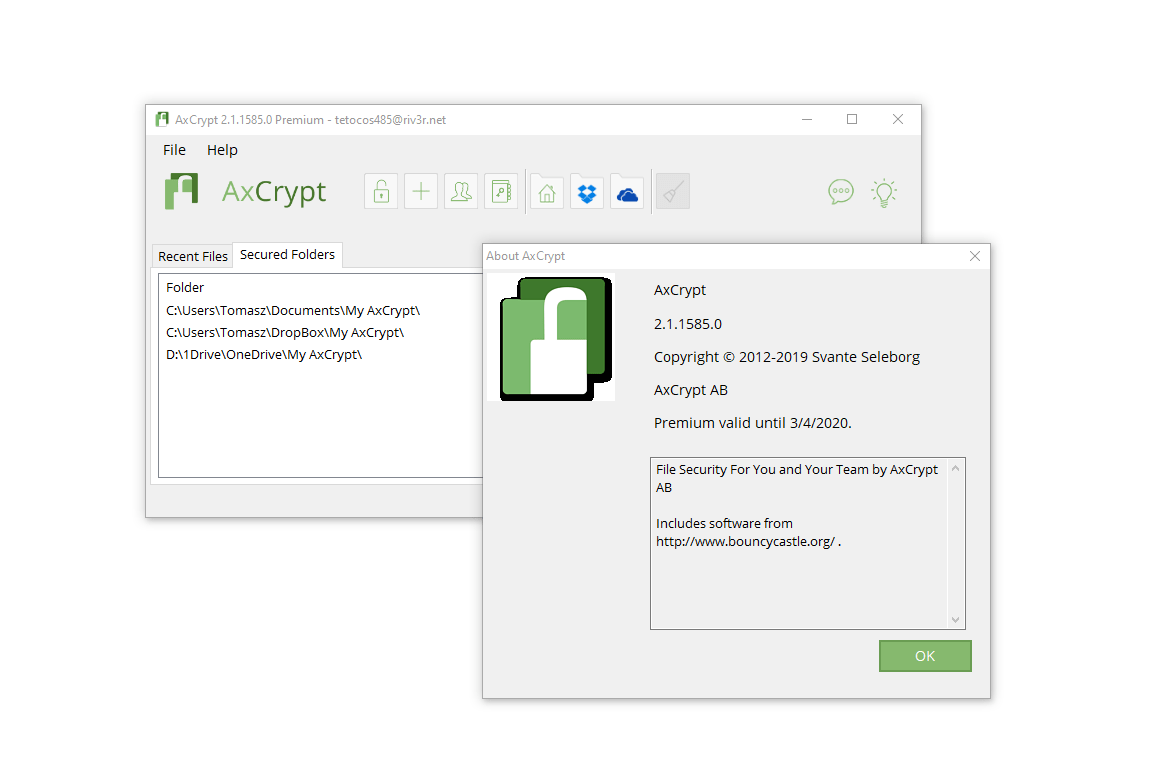Open the Key Sharing contacts icon
This screenshot has width=1164, height=775.
461,191
